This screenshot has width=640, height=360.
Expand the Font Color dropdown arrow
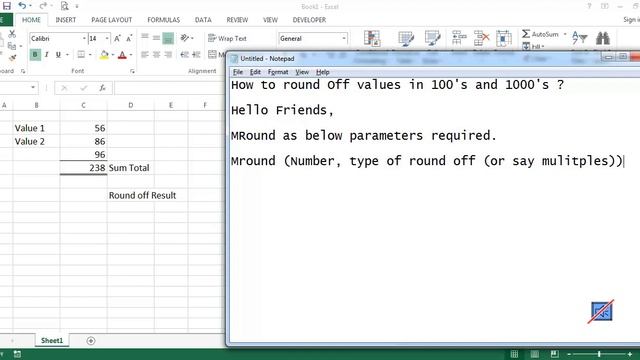tap(131, 54)
